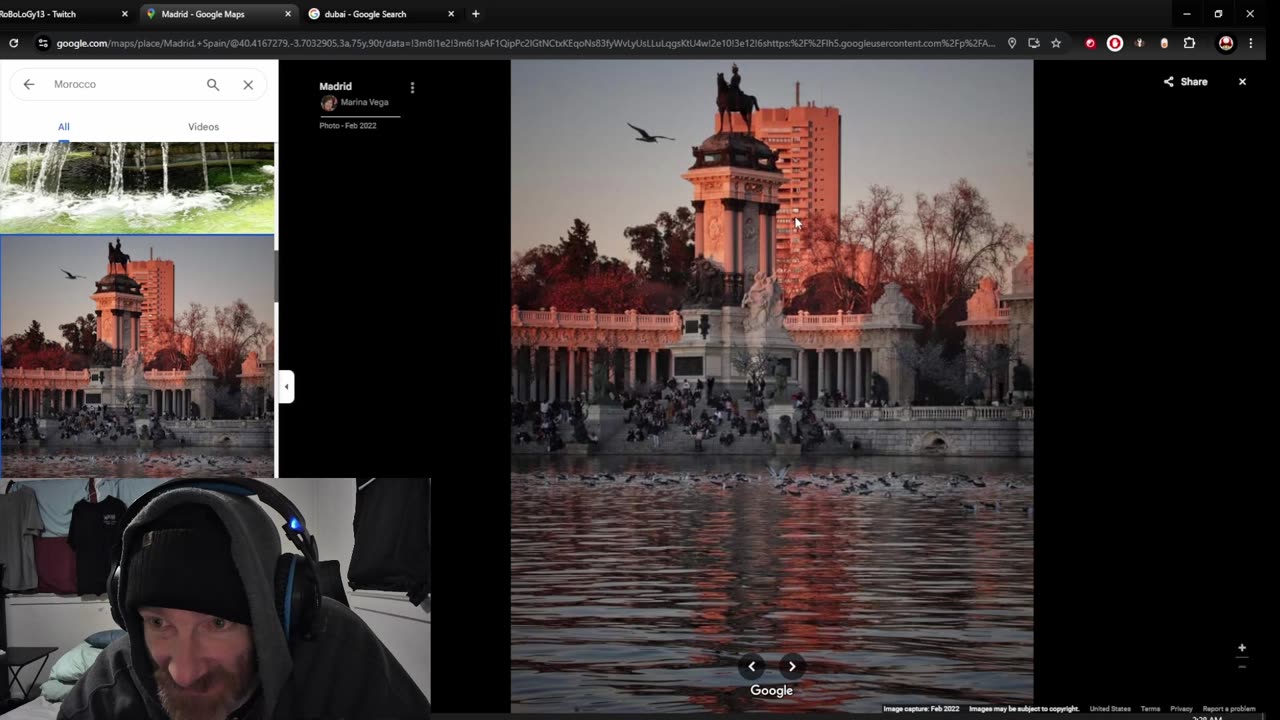1280x720 pixels.
Task: Open the Chrome profile avatar
Action: click(x=1226, y=43)
